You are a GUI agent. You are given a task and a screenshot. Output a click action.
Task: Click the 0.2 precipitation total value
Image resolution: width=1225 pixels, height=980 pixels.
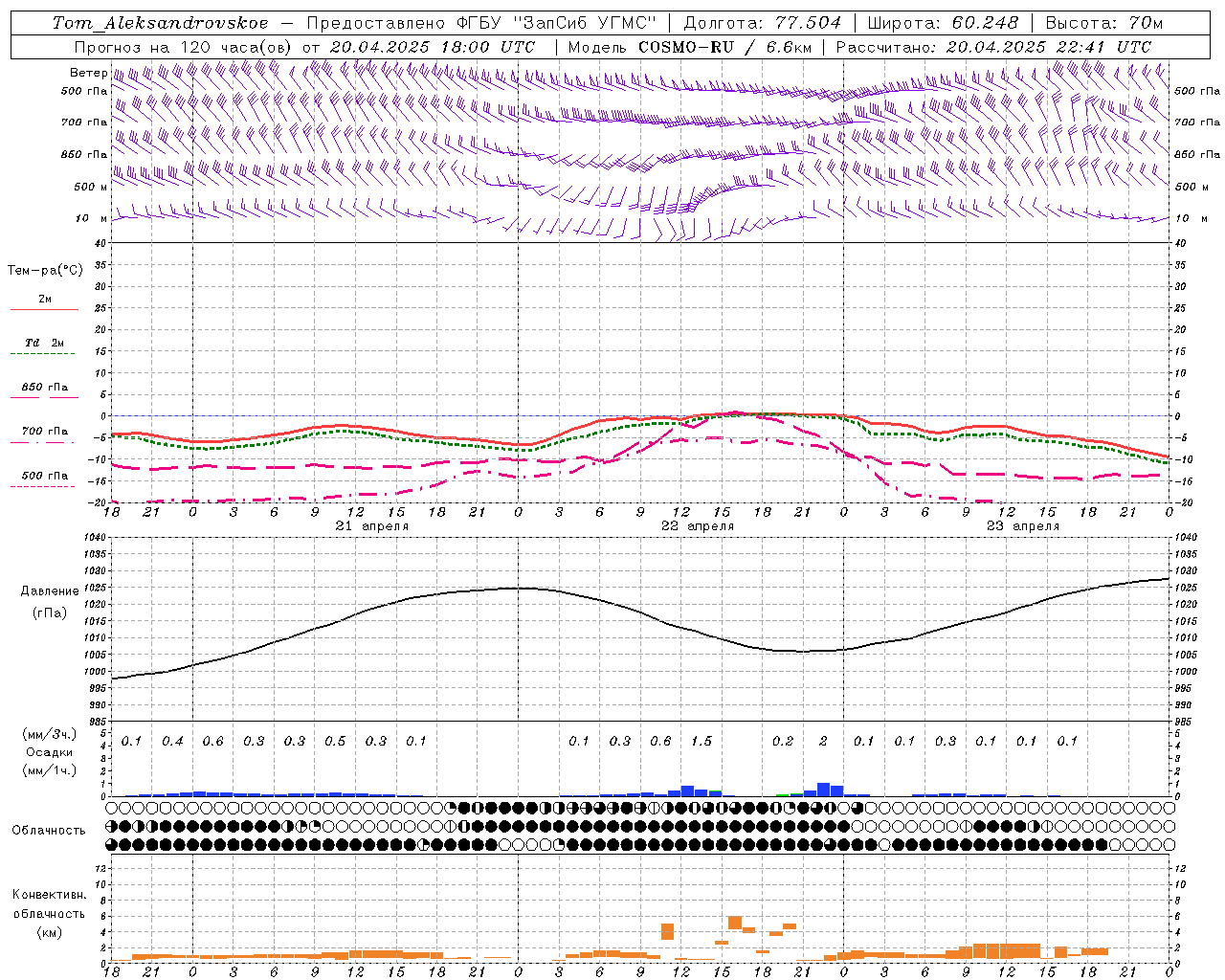(x=783, y=741)
